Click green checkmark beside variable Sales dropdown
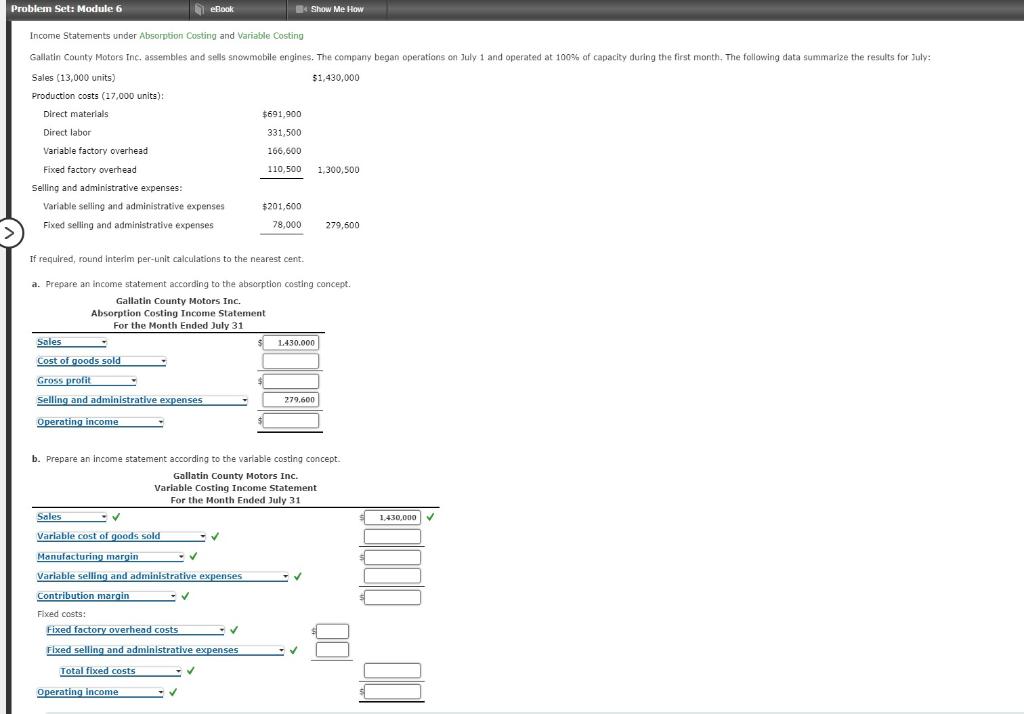Screen dimensions: 1024x714 click(116, 517)
